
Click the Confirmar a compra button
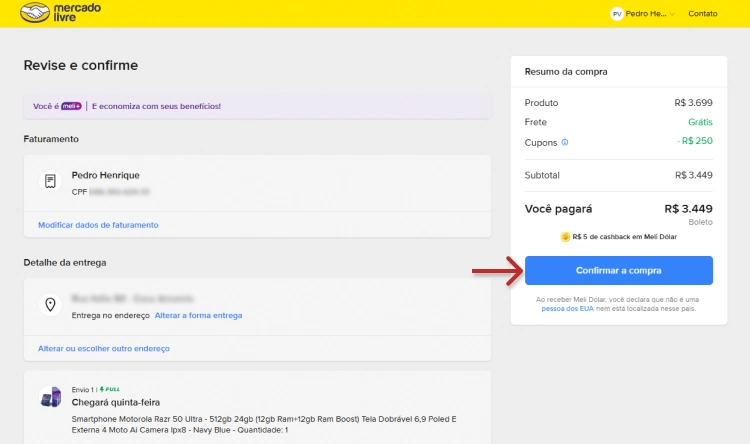[x=618, y=270]
